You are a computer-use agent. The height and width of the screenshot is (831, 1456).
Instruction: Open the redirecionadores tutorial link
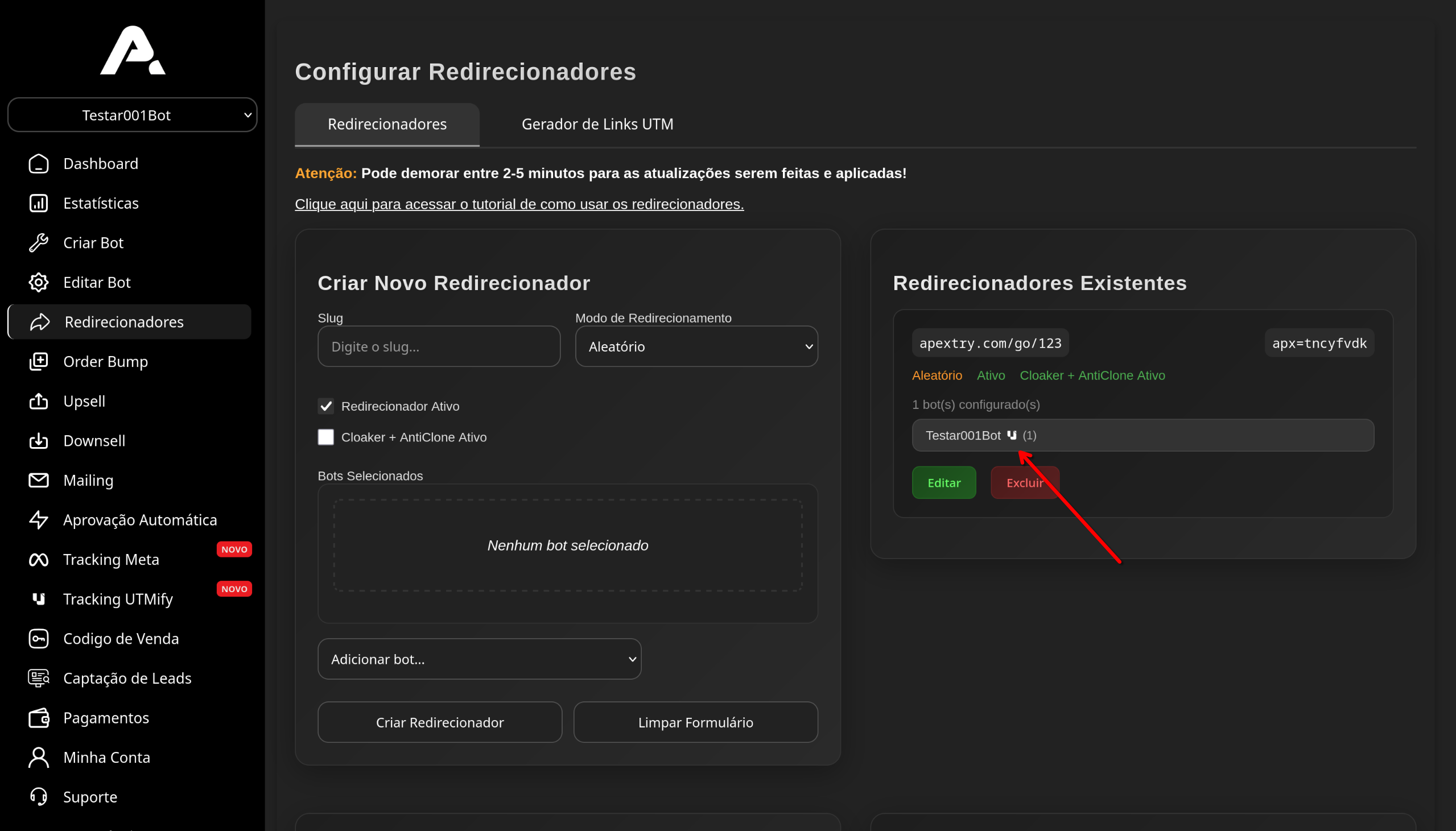coord(519,204)
